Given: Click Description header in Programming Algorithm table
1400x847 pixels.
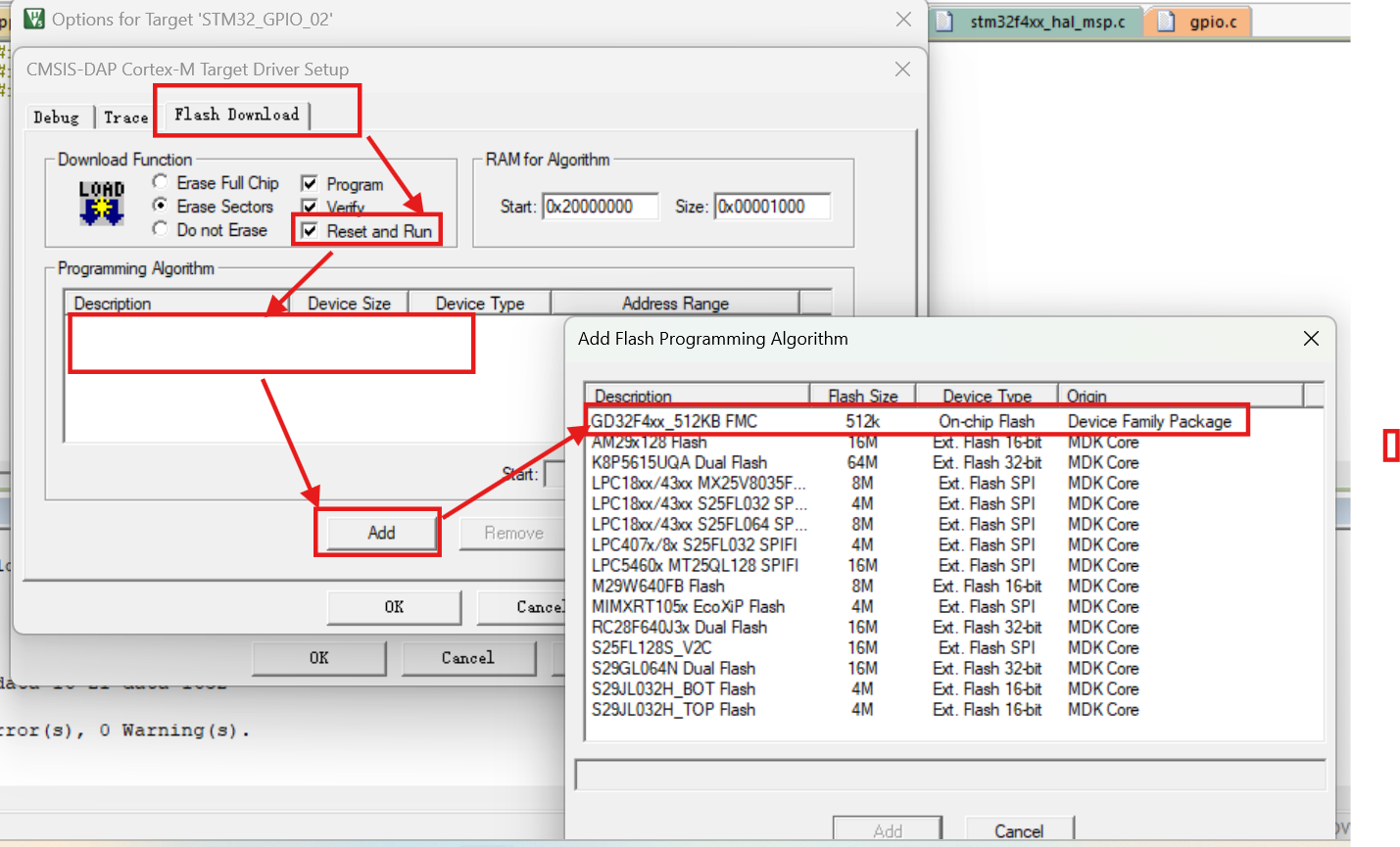Looking at the screenshot, I should coord(176,303).
